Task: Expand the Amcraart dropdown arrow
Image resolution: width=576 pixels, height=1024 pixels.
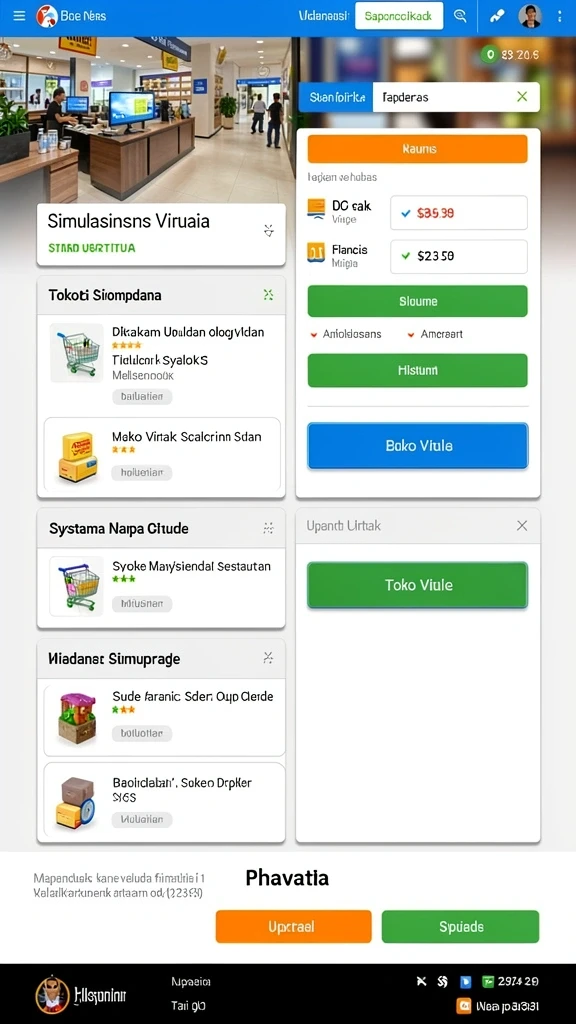Action: 411,334
